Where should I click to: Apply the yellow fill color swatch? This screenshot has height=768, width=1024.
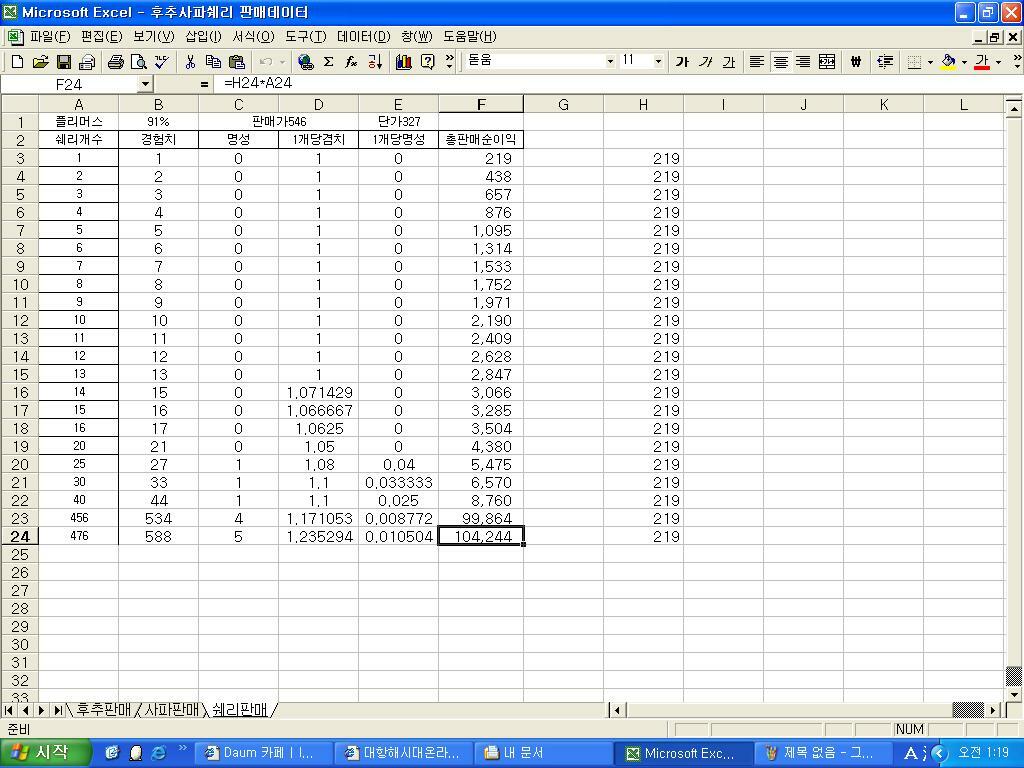pos(948,62)
